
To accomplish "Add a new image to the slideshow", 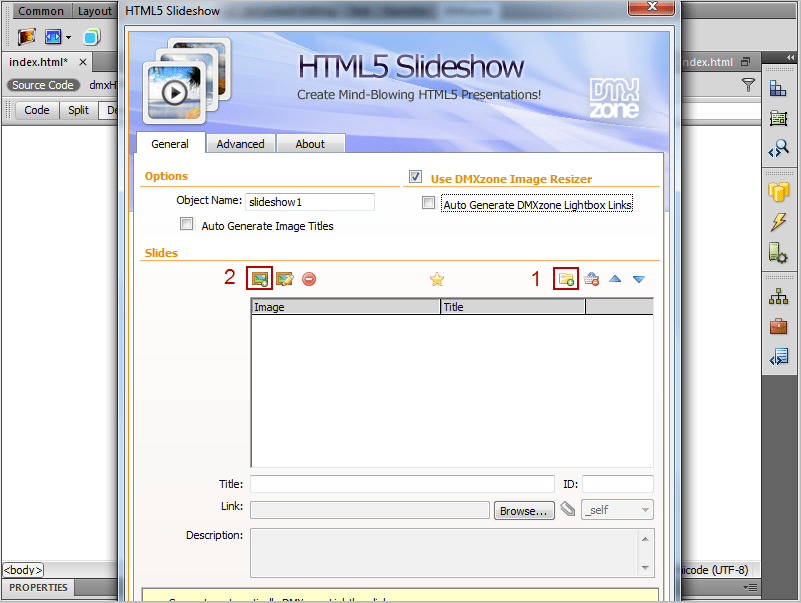I will [259, 279].
